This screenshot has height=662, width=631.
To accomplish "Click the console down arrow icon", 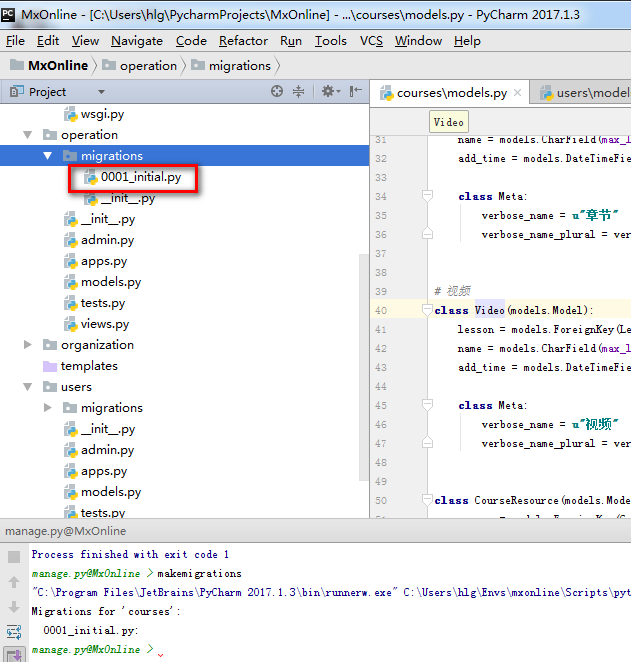I will click(14, 607).
